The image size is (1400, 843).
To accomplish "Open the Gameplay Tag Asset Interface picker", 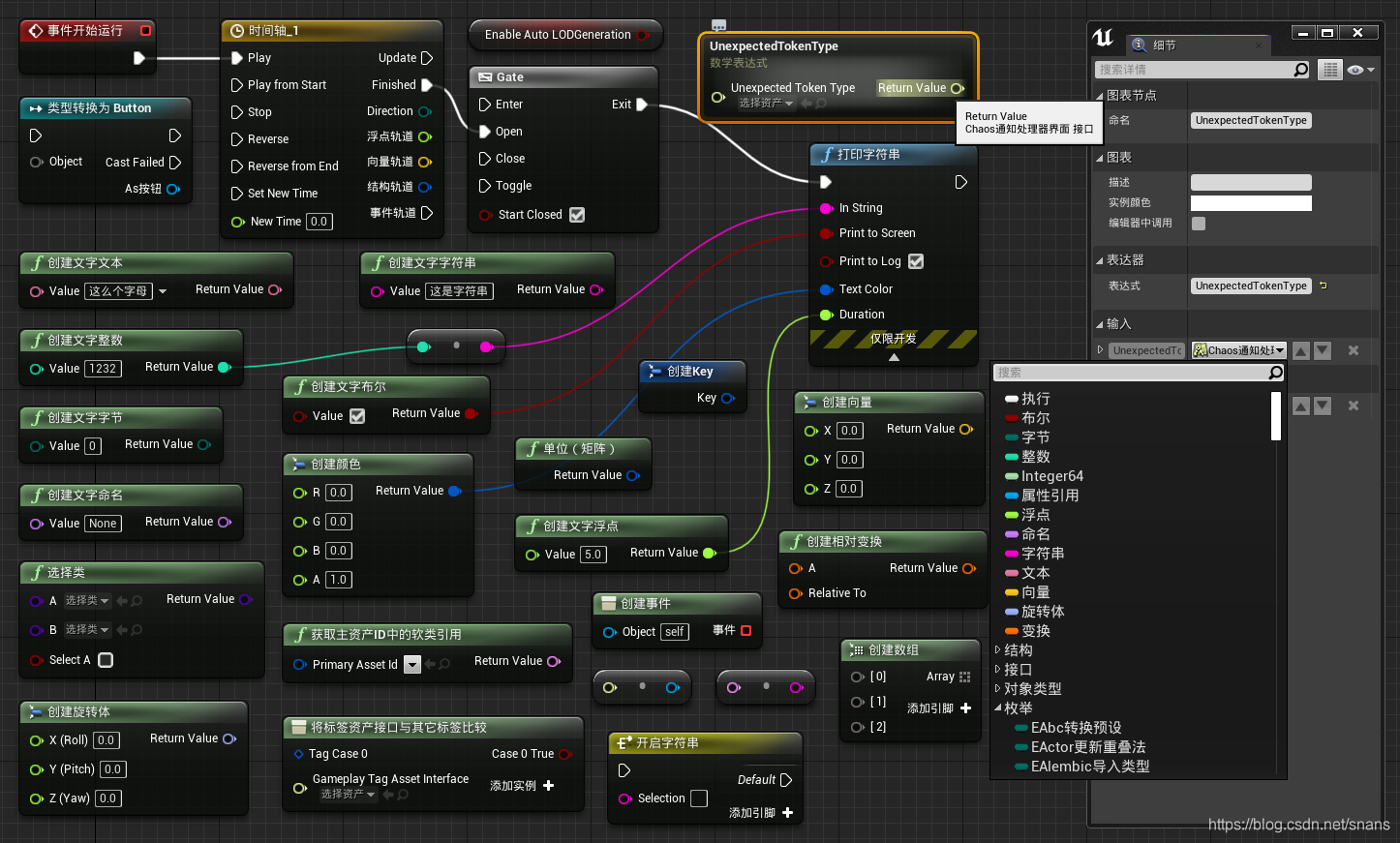I will coord(348,795).
